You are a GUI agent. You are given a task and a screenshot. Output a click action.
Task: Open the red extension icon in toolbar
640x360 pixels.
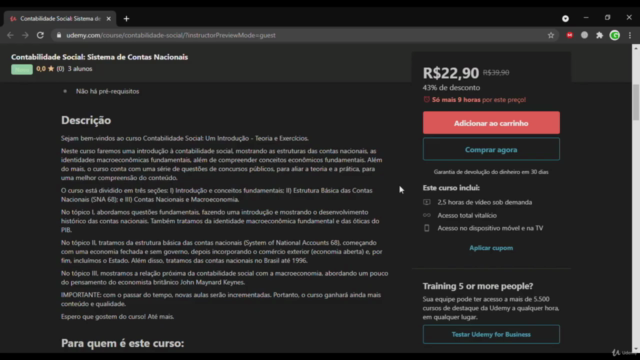point(570,36)
